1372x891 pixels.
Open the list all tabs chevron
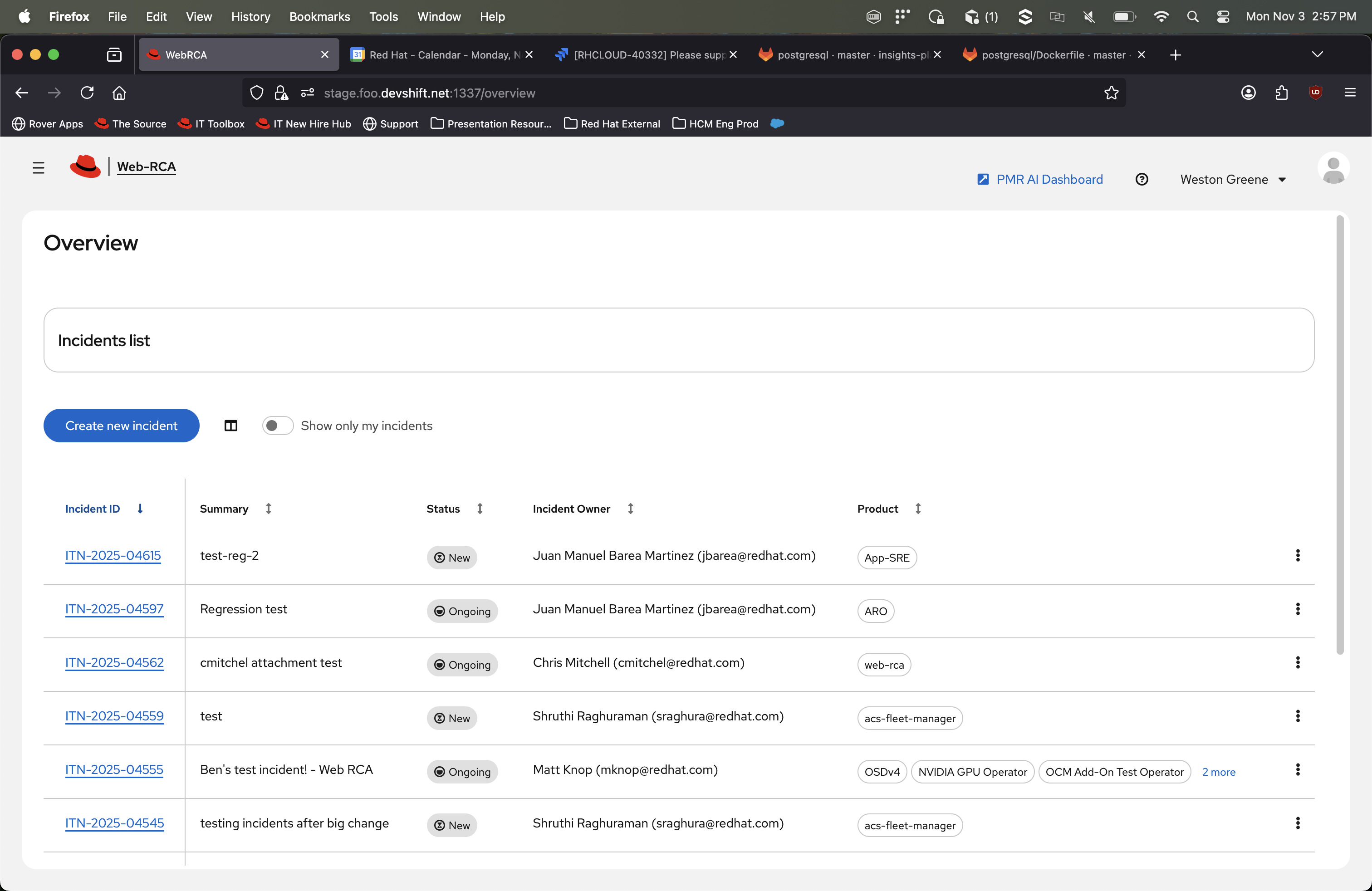click(x=1317, y=55)
